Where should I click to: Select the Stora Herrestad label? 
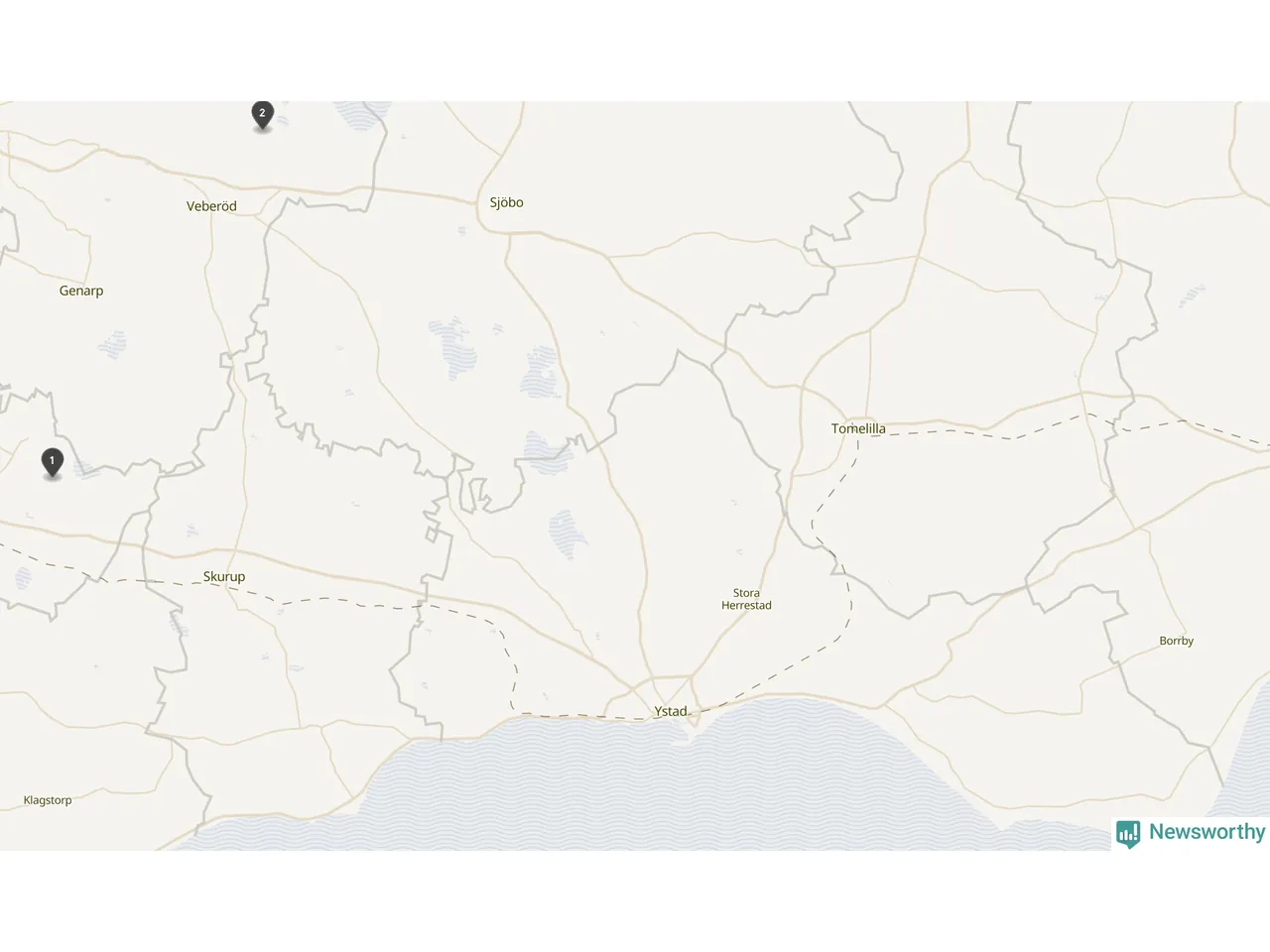(x=746, y=599)
